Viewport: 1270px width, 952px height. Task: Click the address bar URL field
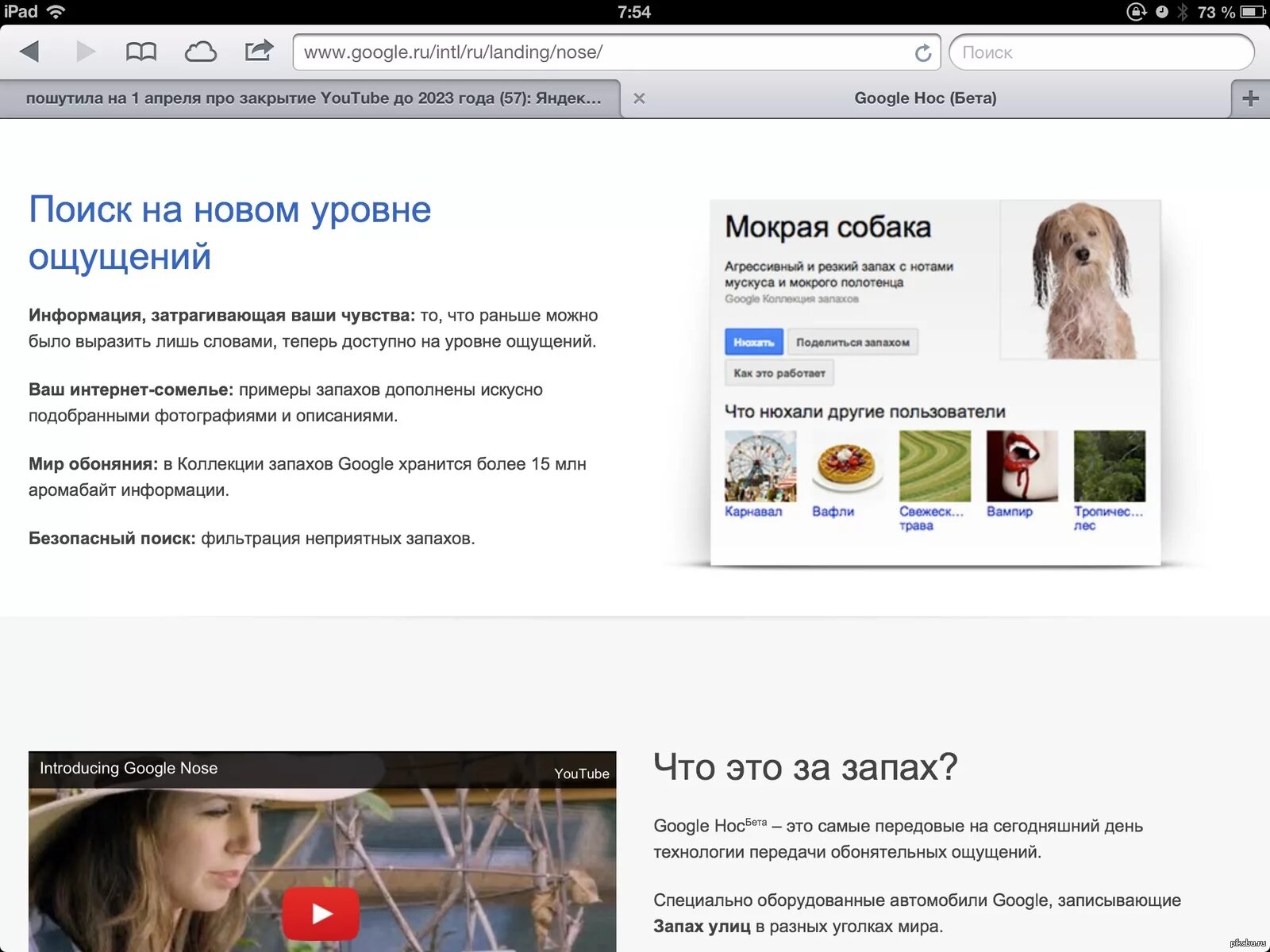click(617, 52)
